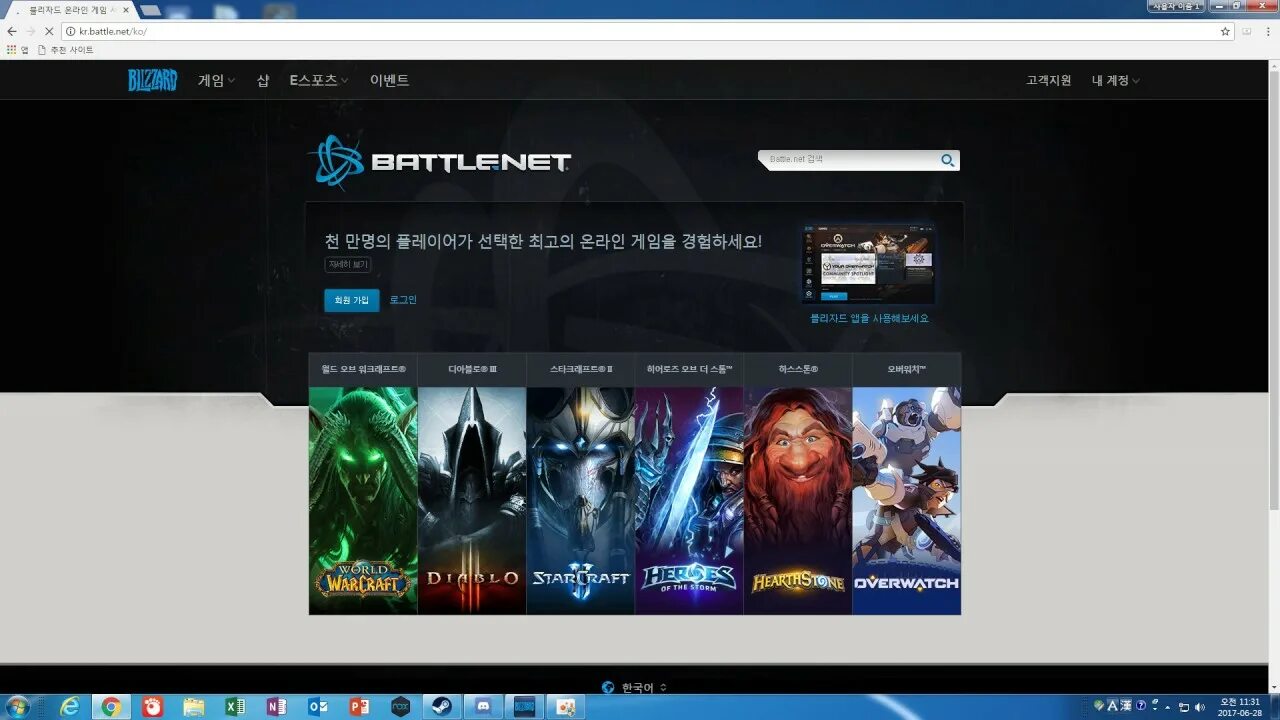Click the site info icon in the address bar

point(70,31)
